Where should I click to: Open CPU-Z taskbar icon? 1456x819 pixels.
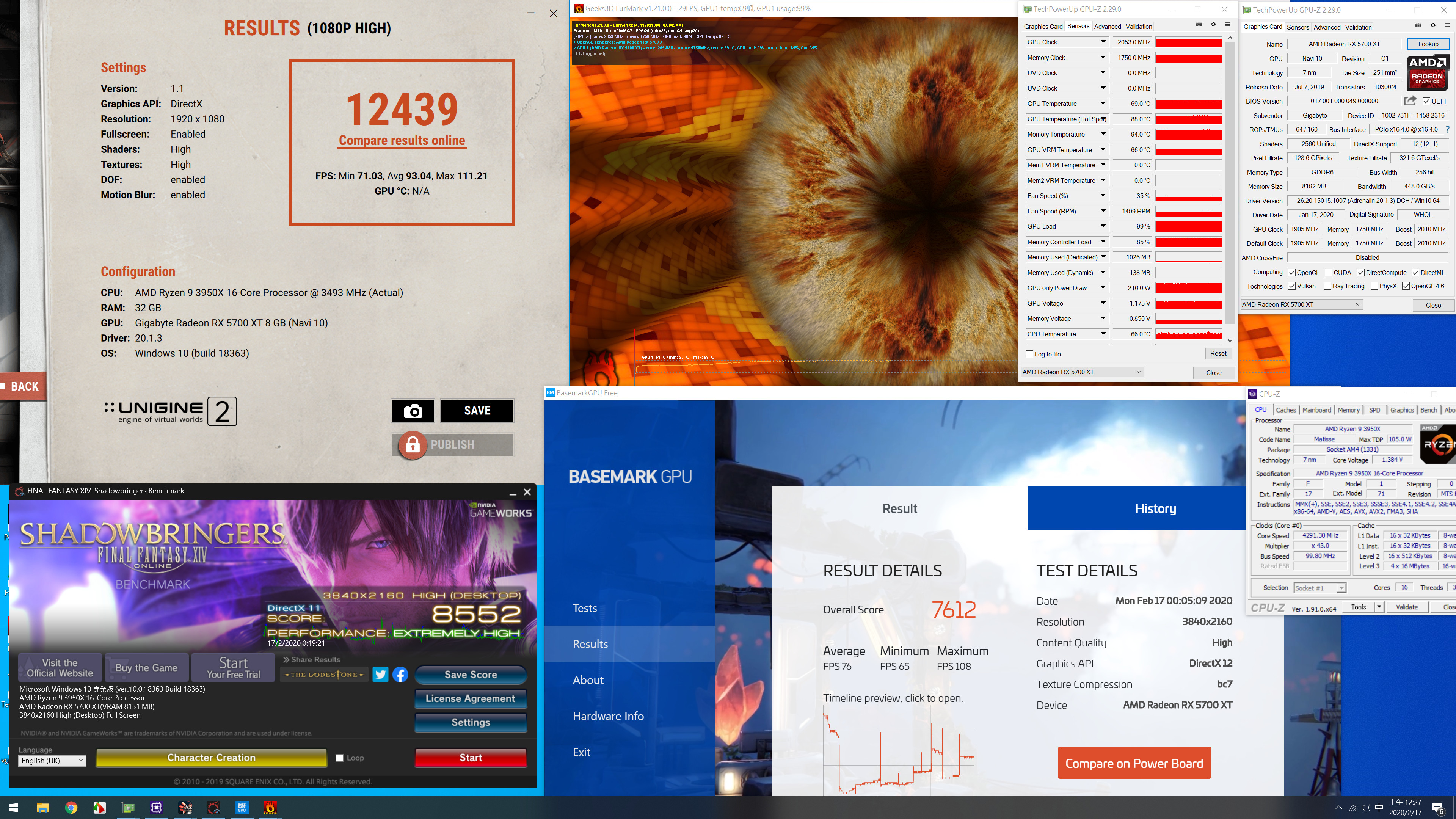click(157, 808)
